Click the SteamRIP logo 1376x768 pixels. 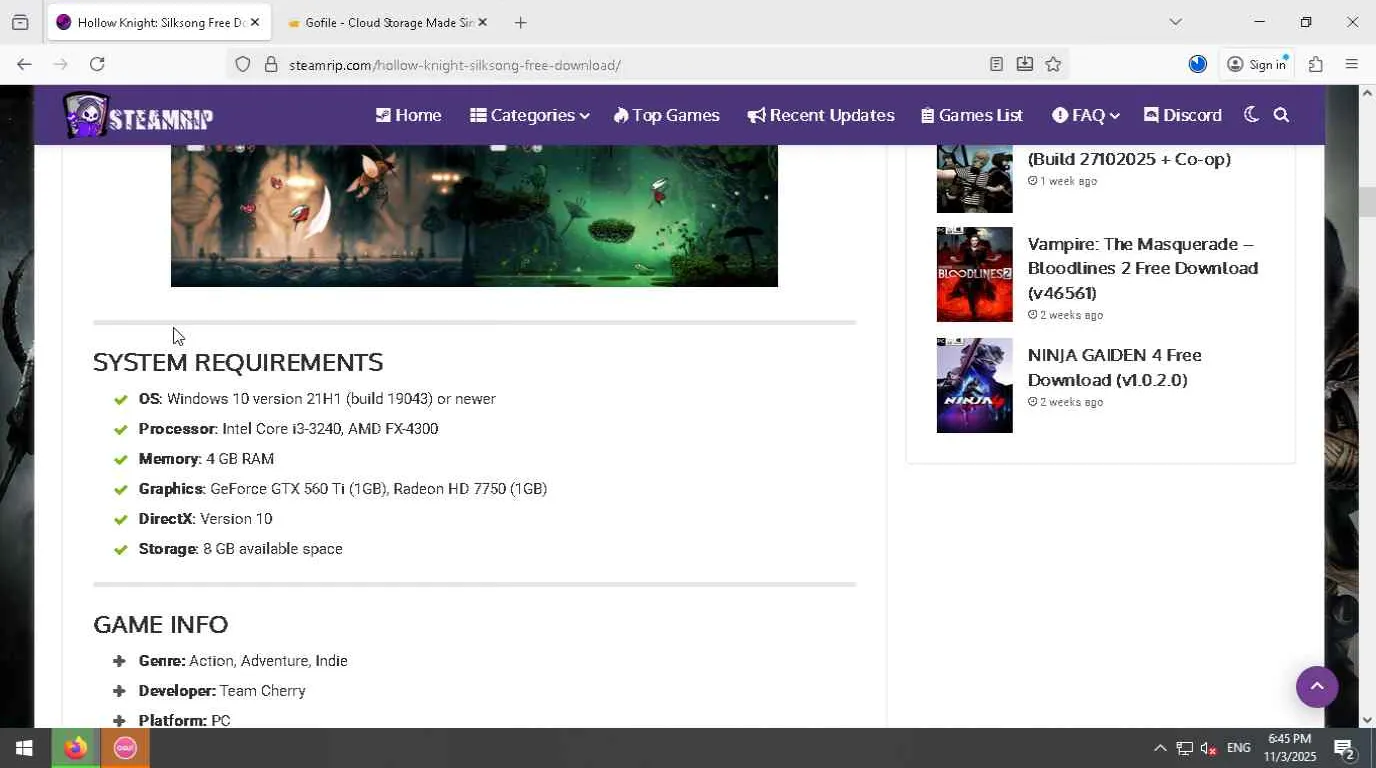(138, 116)
